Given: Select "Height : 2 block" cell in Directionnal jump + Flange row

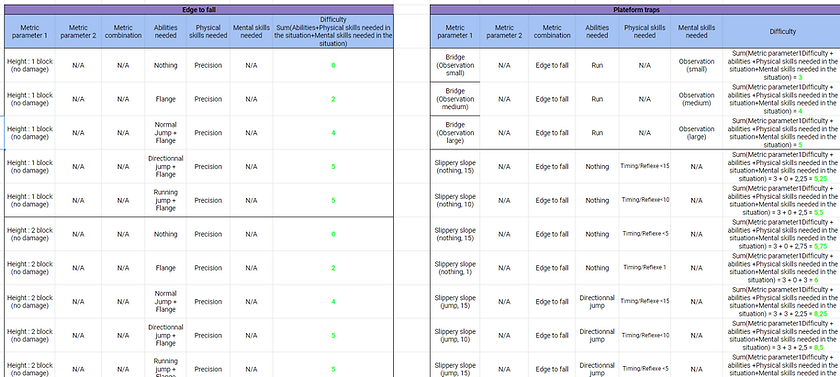Looking at the screenshot, I should (30, 335).
